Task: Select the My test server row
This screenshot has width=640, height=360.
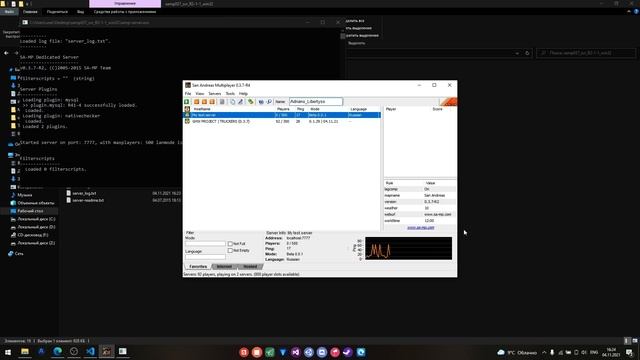Action: coord(282,115)
